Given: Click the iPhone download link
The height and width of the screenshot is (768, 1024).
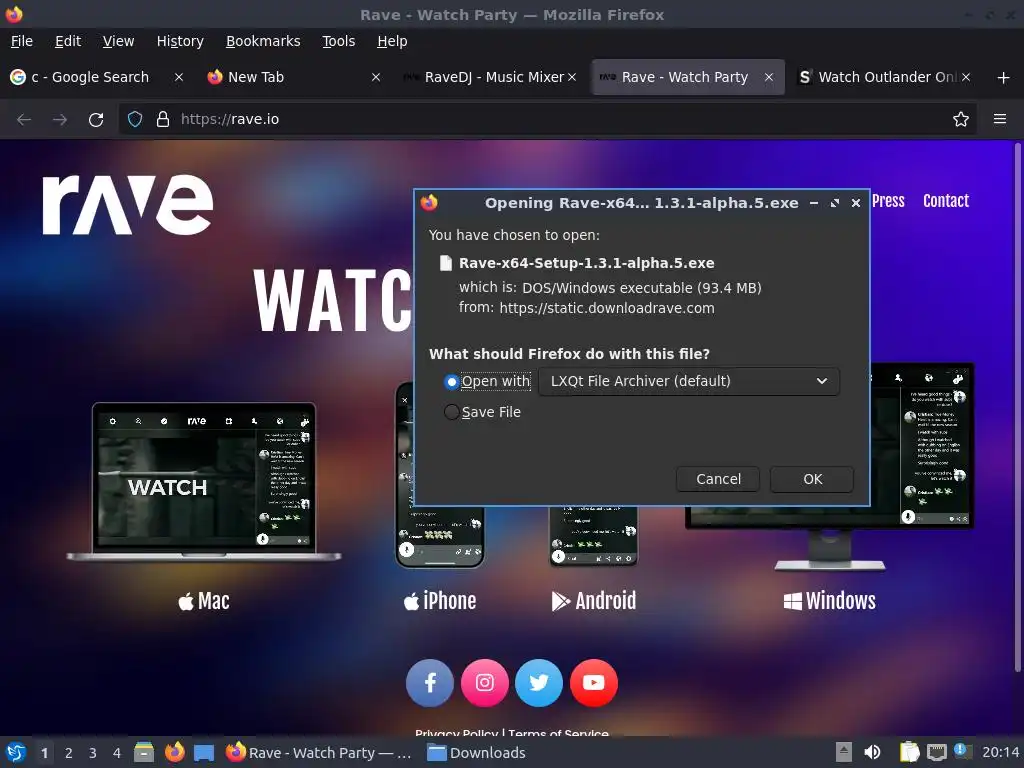Looking at the screenshot, I should coord(440,601).
